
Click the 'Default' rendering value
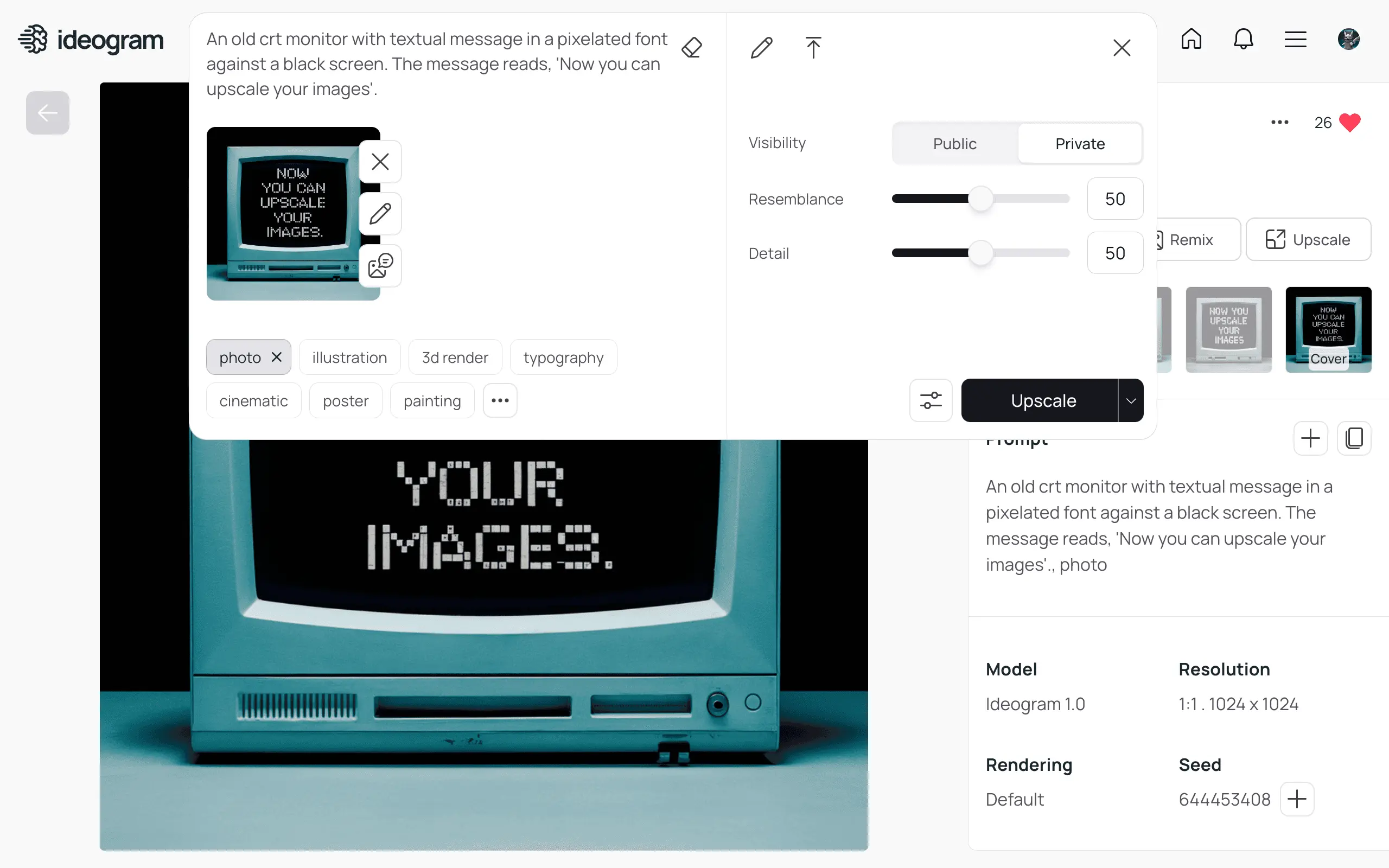click(1014, 799)
